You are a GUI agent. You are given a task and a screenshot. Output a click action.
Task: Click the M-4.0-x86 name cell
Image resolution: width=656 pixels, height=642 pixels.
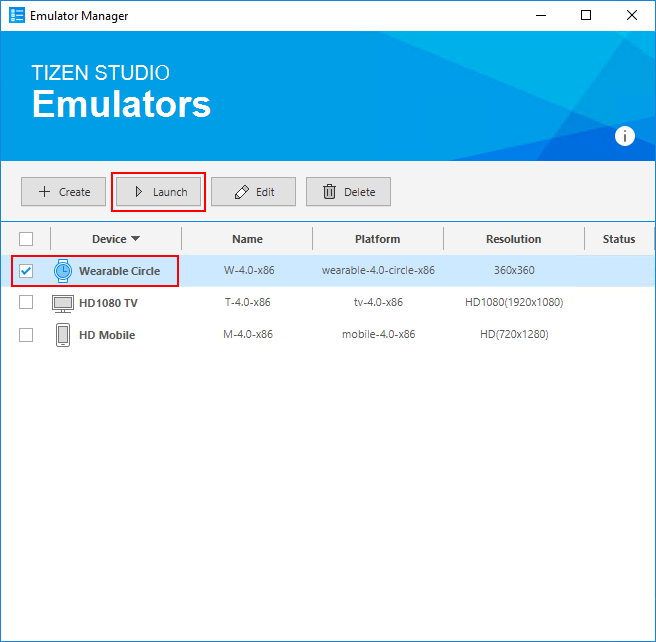(248, 334)
